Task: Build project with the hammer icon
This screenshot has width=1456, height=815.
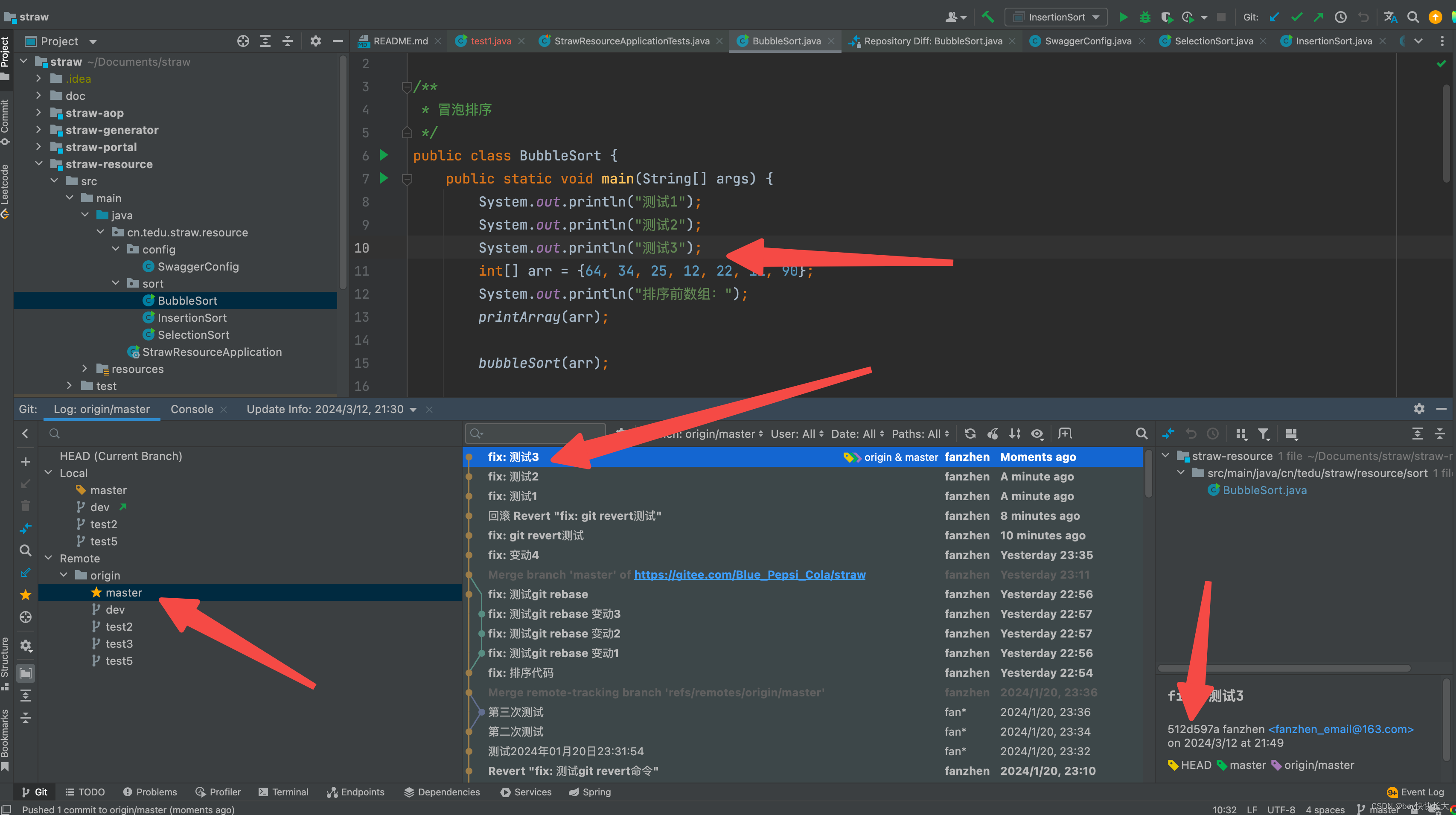Action: point(987,17)
